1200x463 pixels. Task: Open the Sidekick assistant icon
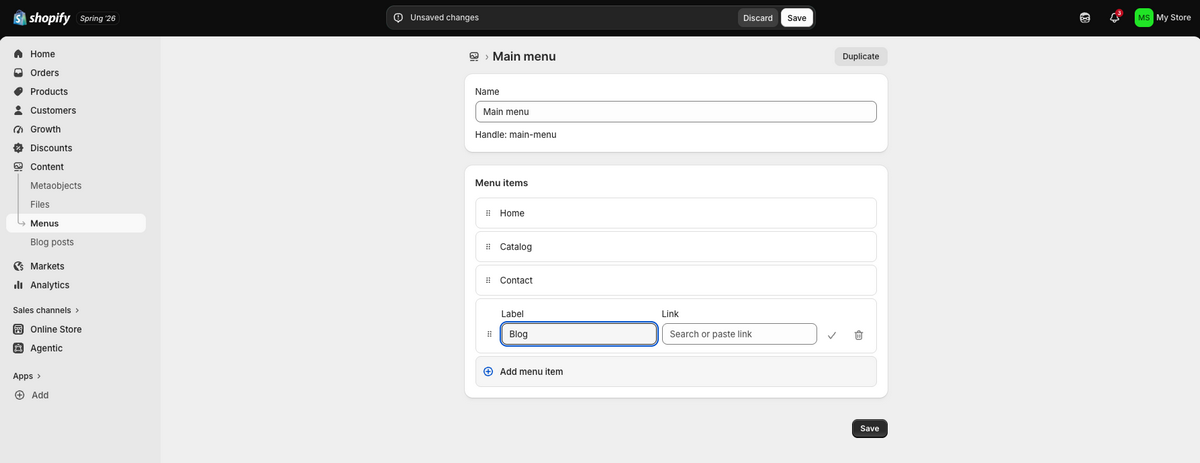pos(1085,18)
